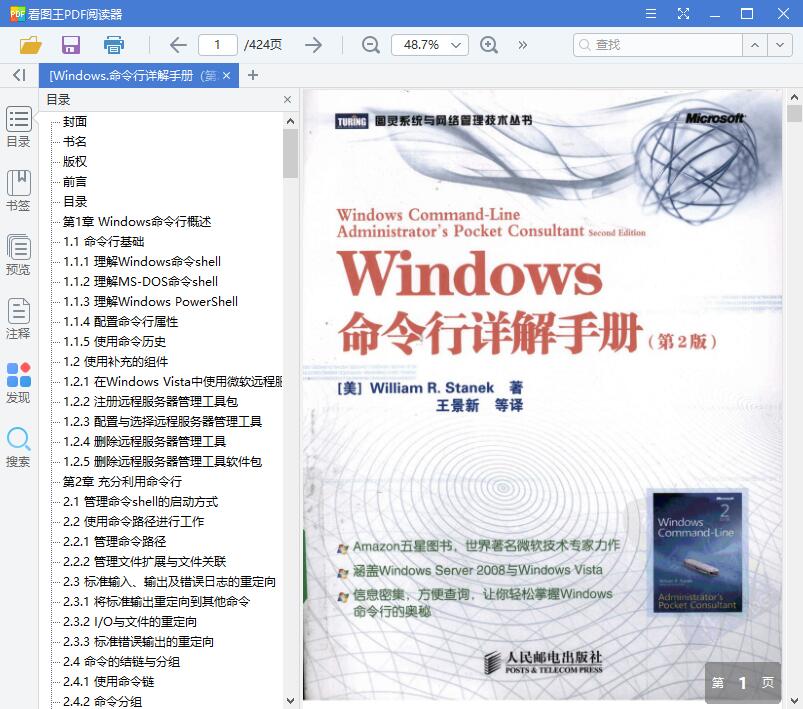803x709 pixels.
Task: Open the zoom percentage dropdown showing 48.7%
Action: point(430,45)
